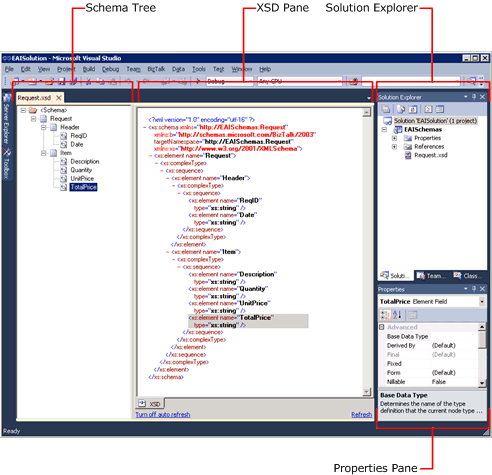
Task: Open the Edit menu
Action: tap(26, 69)
